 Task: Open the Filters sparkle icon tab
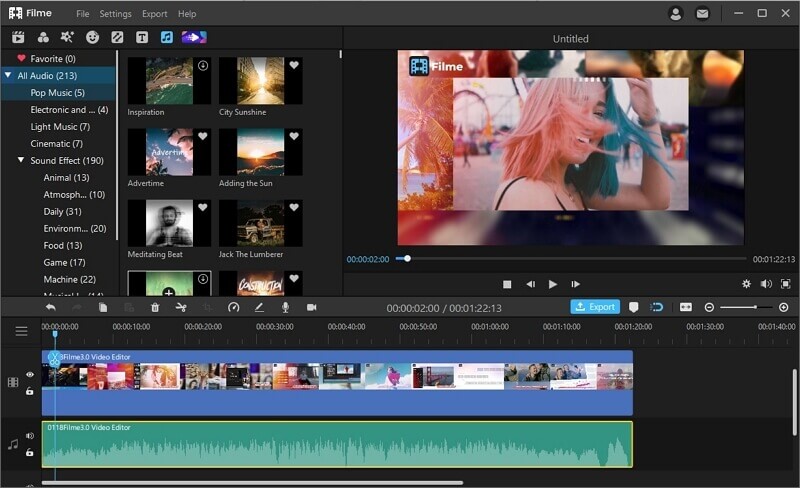pyautogui.click(x=67, y=37)
